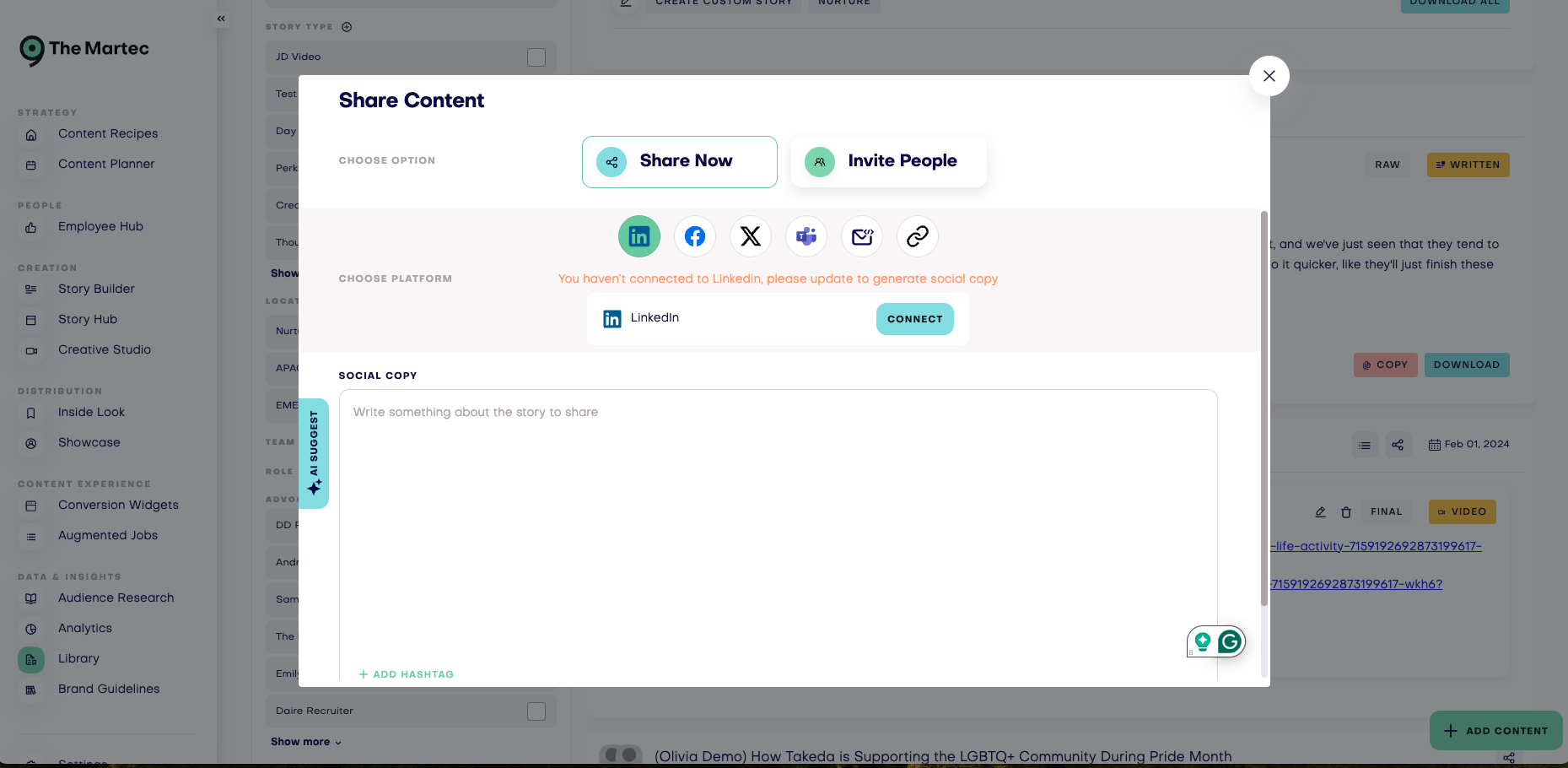Edit the story with pencil icon

point(1321,512)
